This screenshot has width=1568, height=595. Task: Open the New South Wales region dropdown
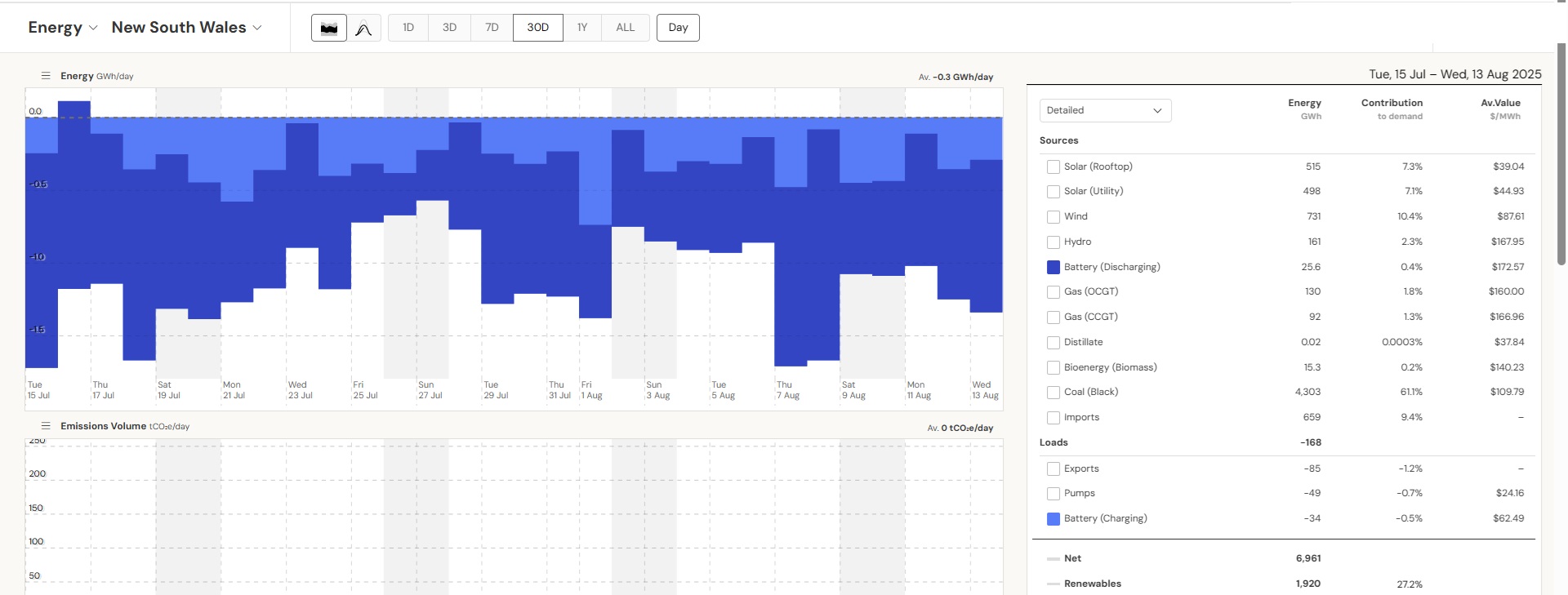(x=186, y=28)
